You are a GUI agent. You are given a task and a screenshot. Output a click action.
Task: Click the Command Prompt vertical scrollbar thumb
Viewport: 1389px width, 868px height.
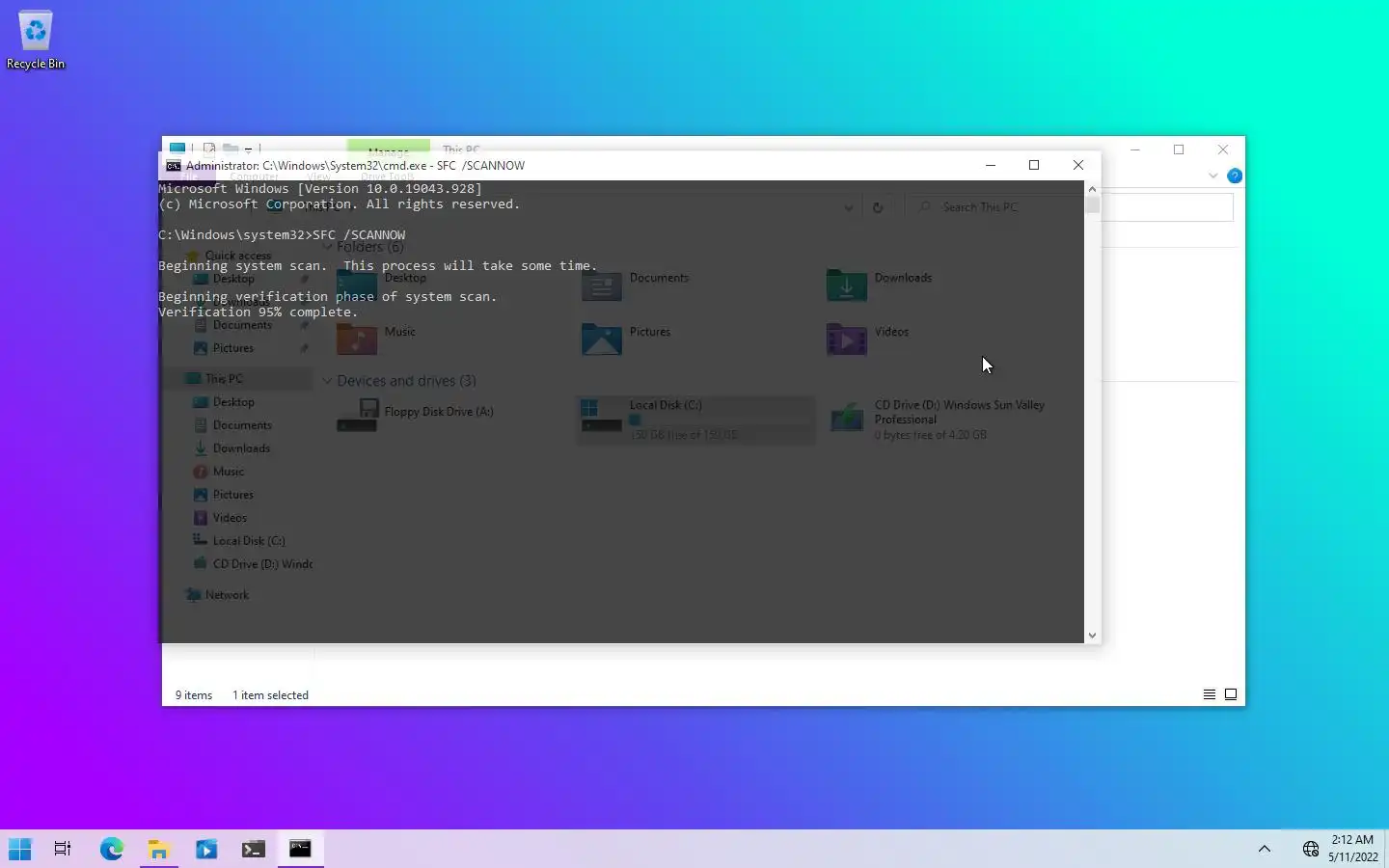click(x=1092, y=204)
